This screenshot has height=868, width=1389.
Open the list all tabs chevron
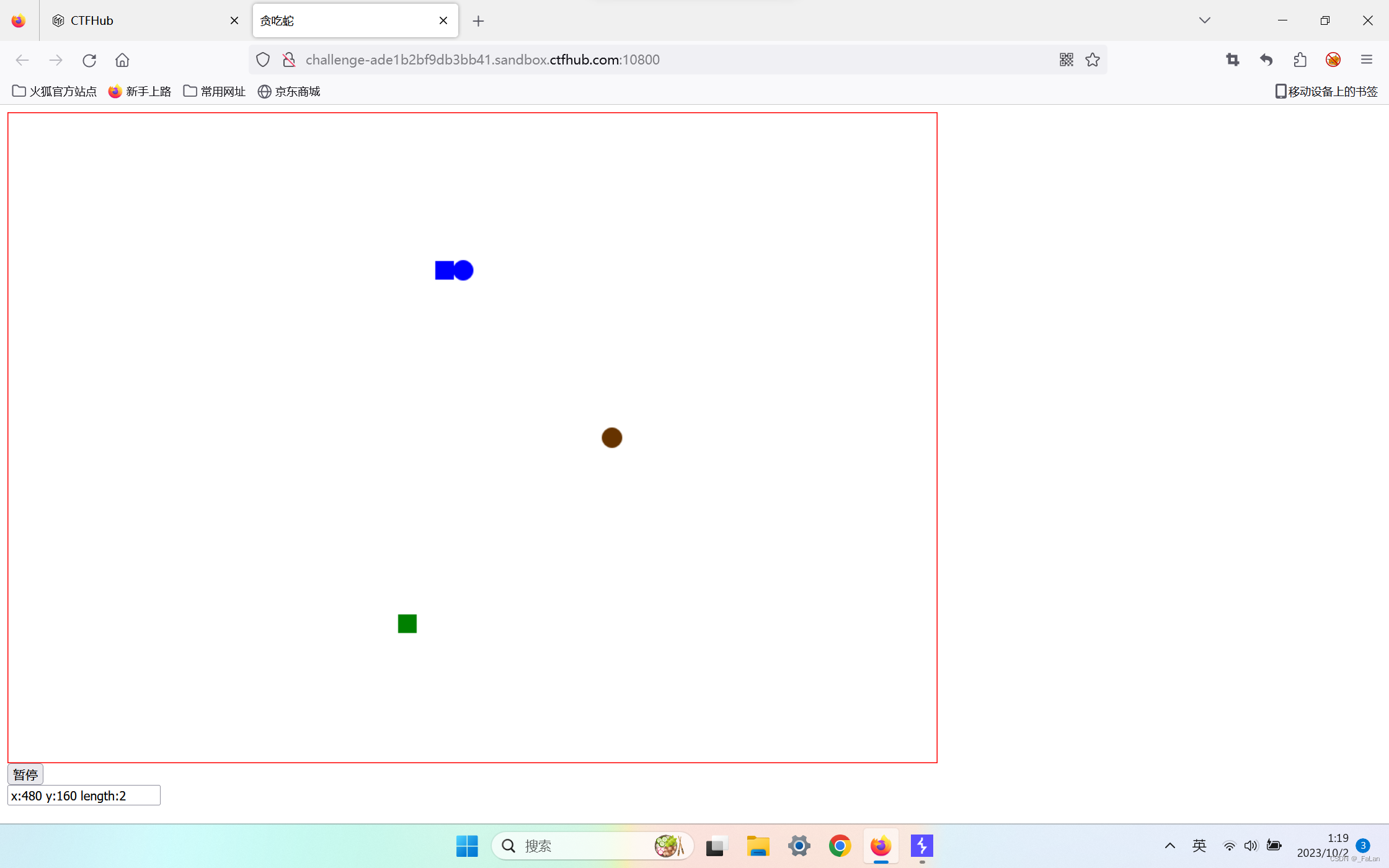coord(1204,20)
